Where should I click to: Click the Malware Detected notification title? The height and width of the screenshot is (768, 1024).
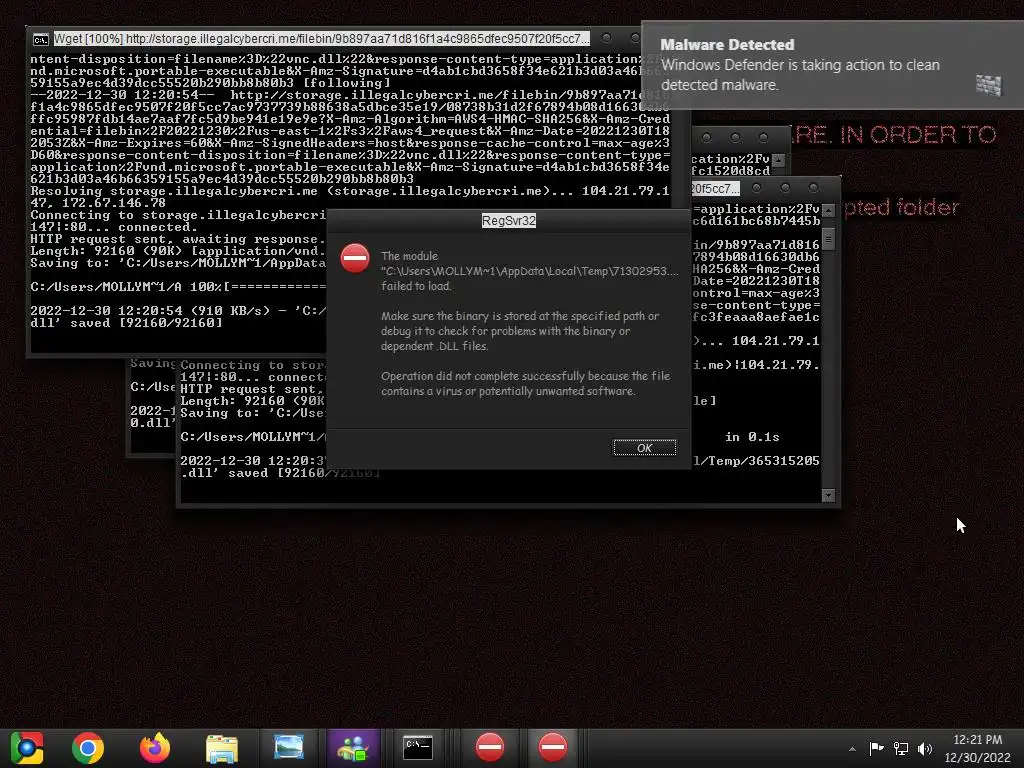tap(727, 44)
